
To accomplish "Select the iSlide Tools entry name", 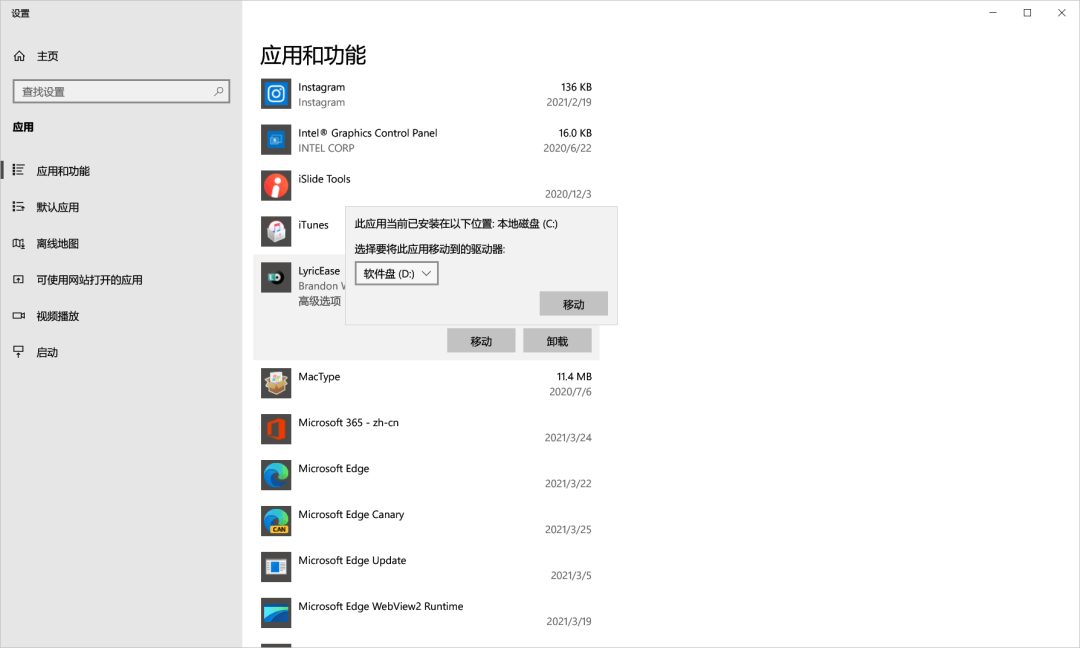I will (x=324, y=178).
